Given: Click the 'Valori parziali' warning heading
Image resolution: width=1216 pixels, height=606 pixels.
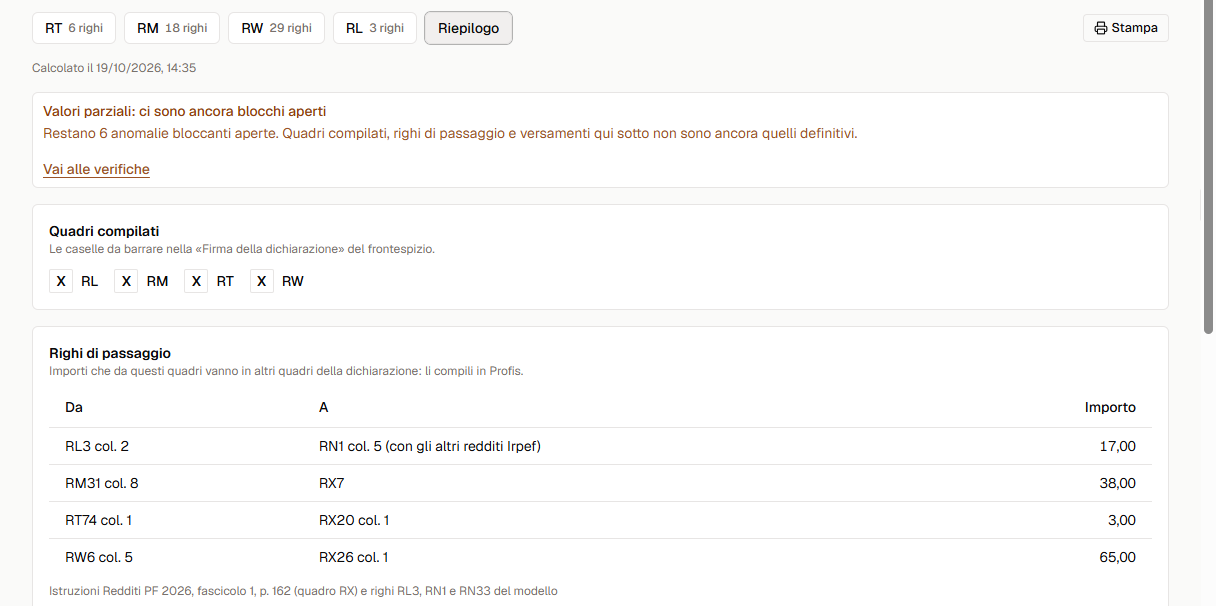Looking at the screenshot, I should (185, 112).
